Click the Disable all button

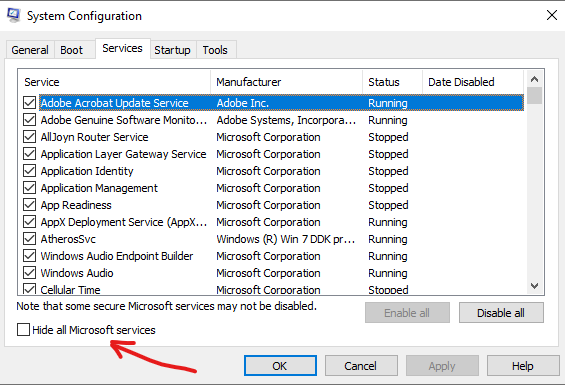coord(501,313)
